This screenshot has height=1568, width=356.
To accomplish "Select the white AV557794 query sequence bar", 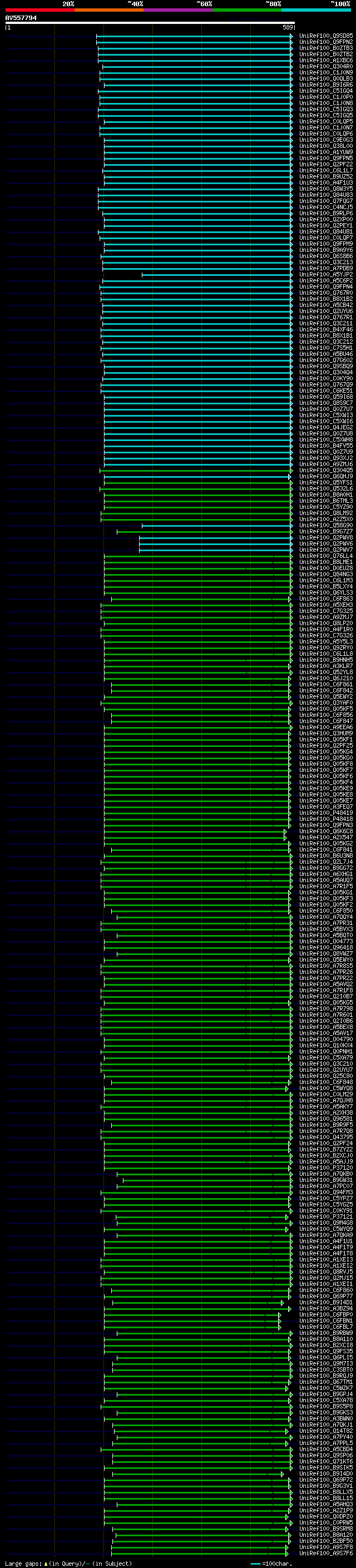I will (150, 22).
